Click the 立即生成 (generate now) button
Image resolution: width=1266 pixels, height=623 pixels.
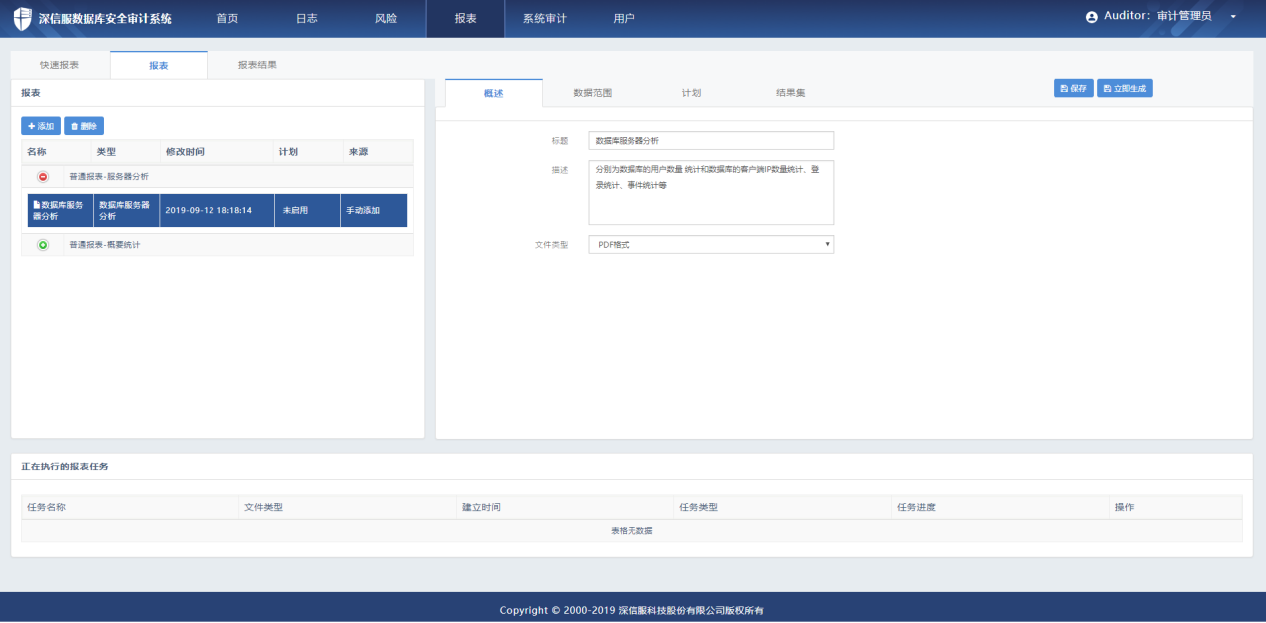point(1125,88)
